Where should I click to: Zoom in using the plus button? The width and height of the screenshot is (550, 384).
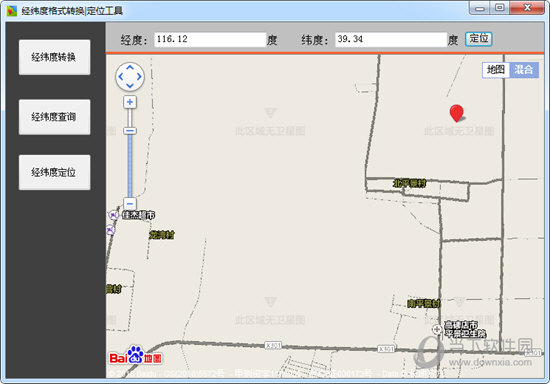pyautogui.click(x=130, y=102)
